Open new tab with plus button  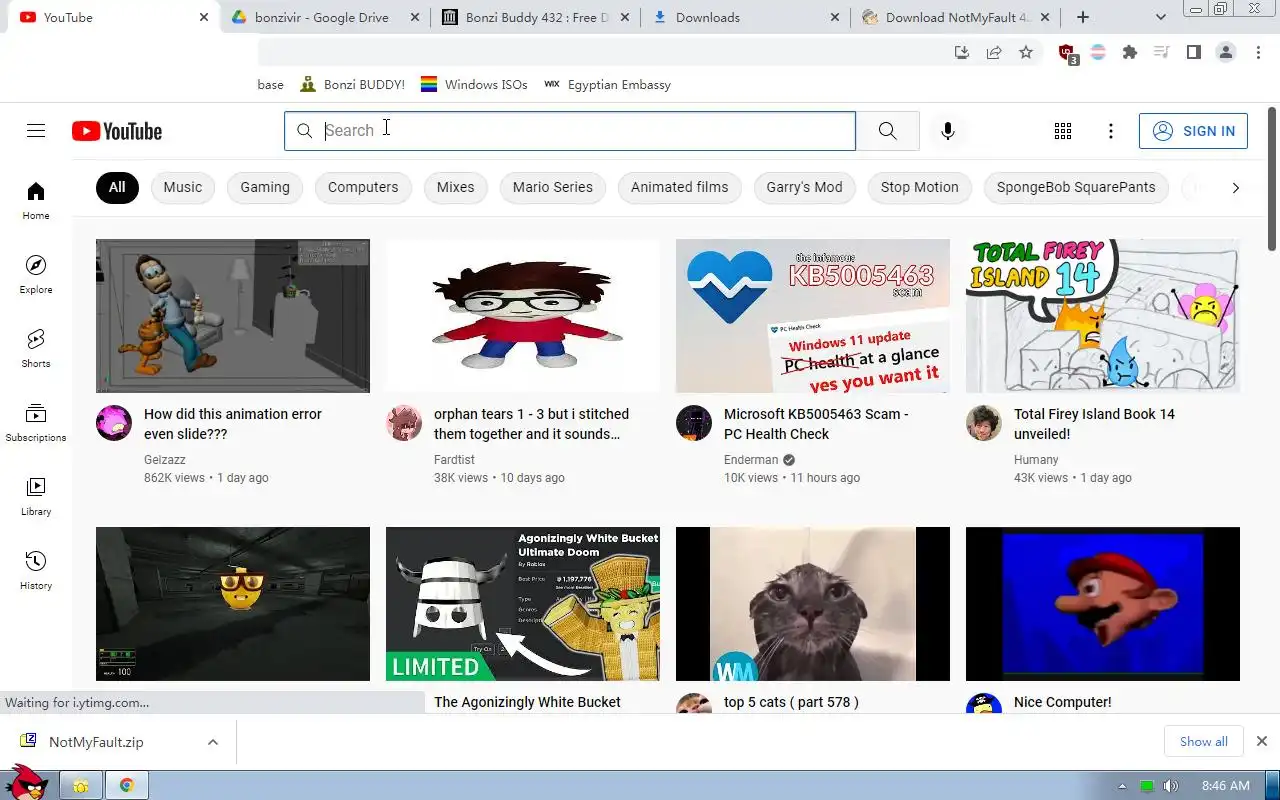[1083, 17]
